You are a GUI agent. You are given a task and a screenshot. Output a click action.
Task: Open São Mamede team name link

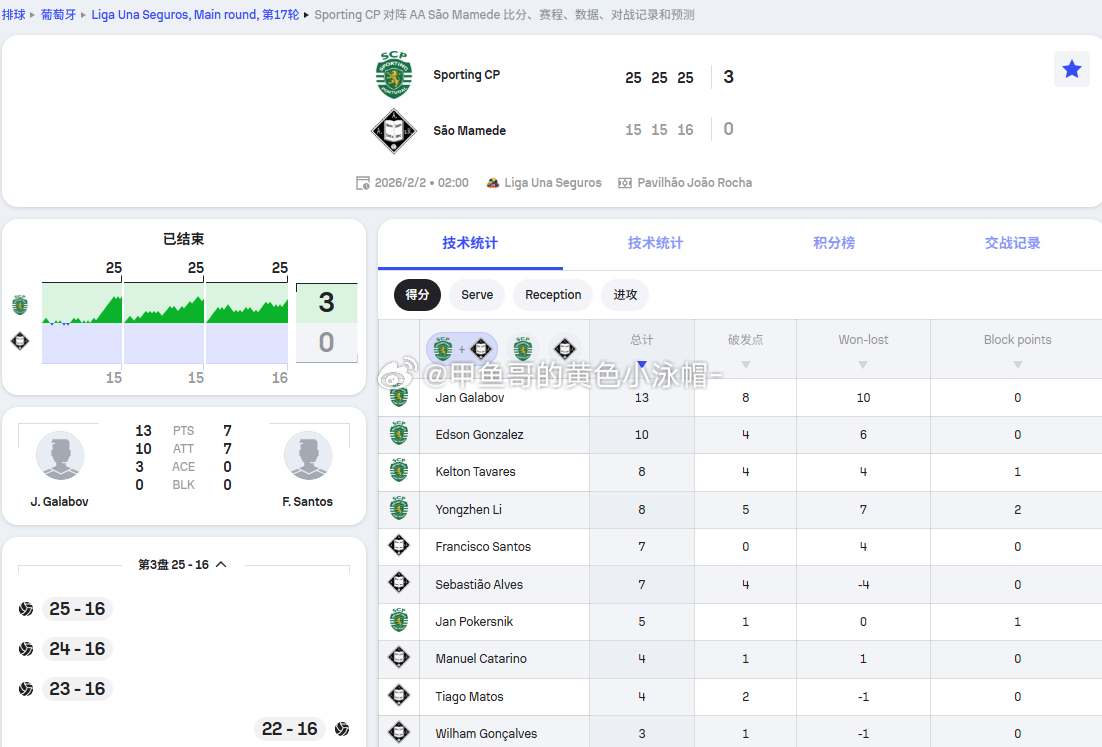coord(469,131)
